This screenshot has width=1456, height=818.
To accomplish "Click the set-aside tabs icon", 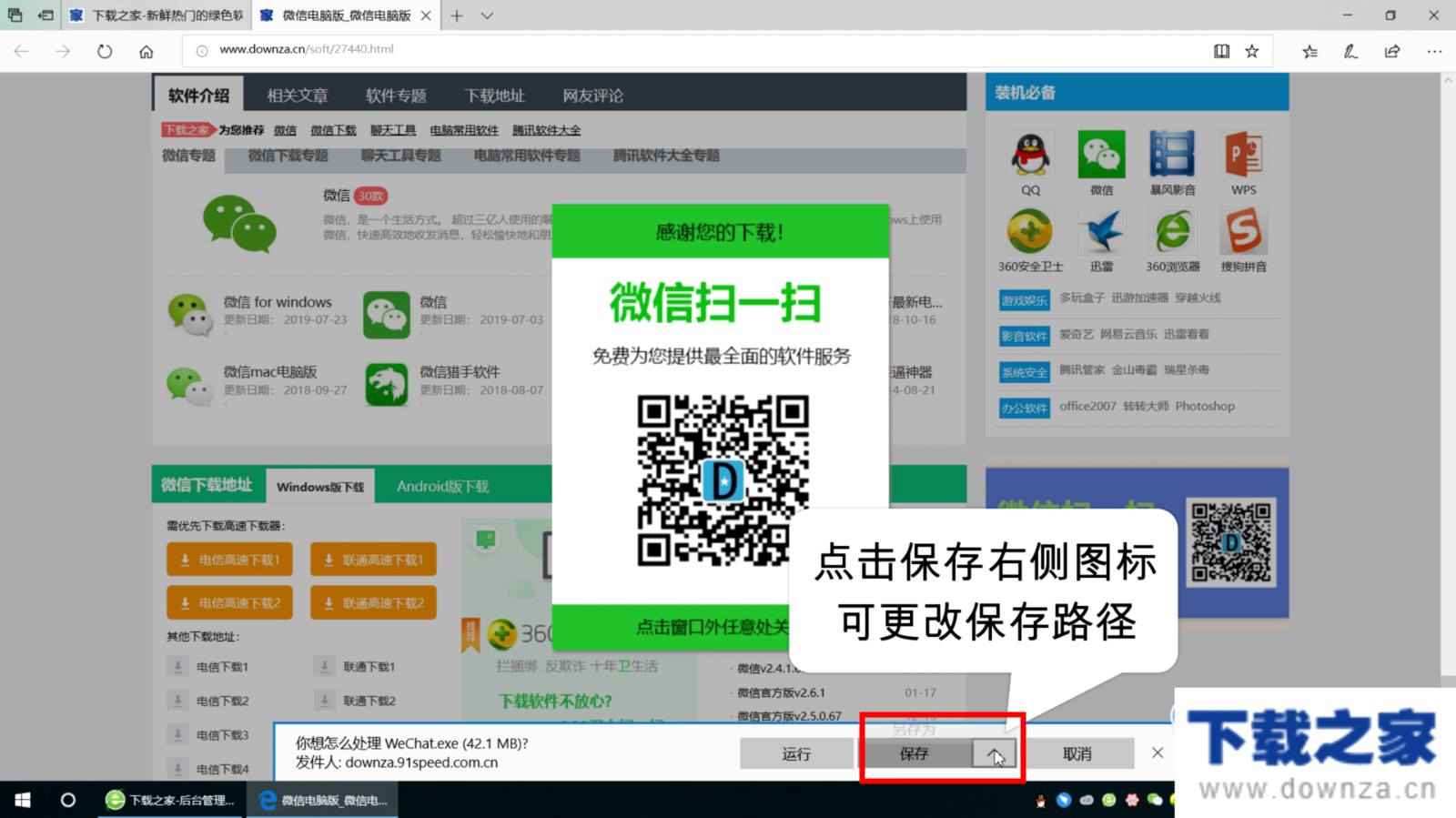I will pos(45,15).
